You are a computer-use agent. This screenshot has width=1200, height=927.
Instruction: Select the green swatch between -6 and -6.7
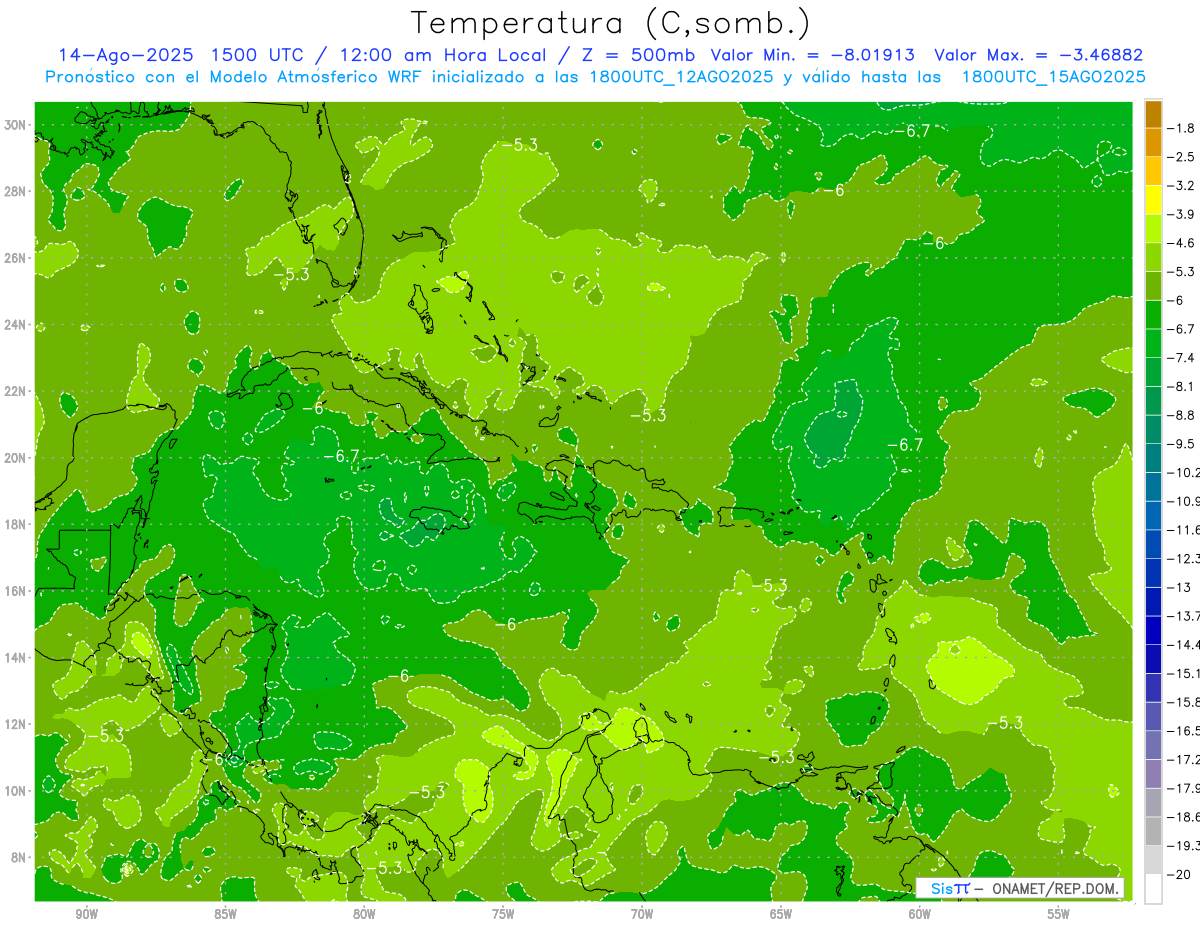[1153, 314]
